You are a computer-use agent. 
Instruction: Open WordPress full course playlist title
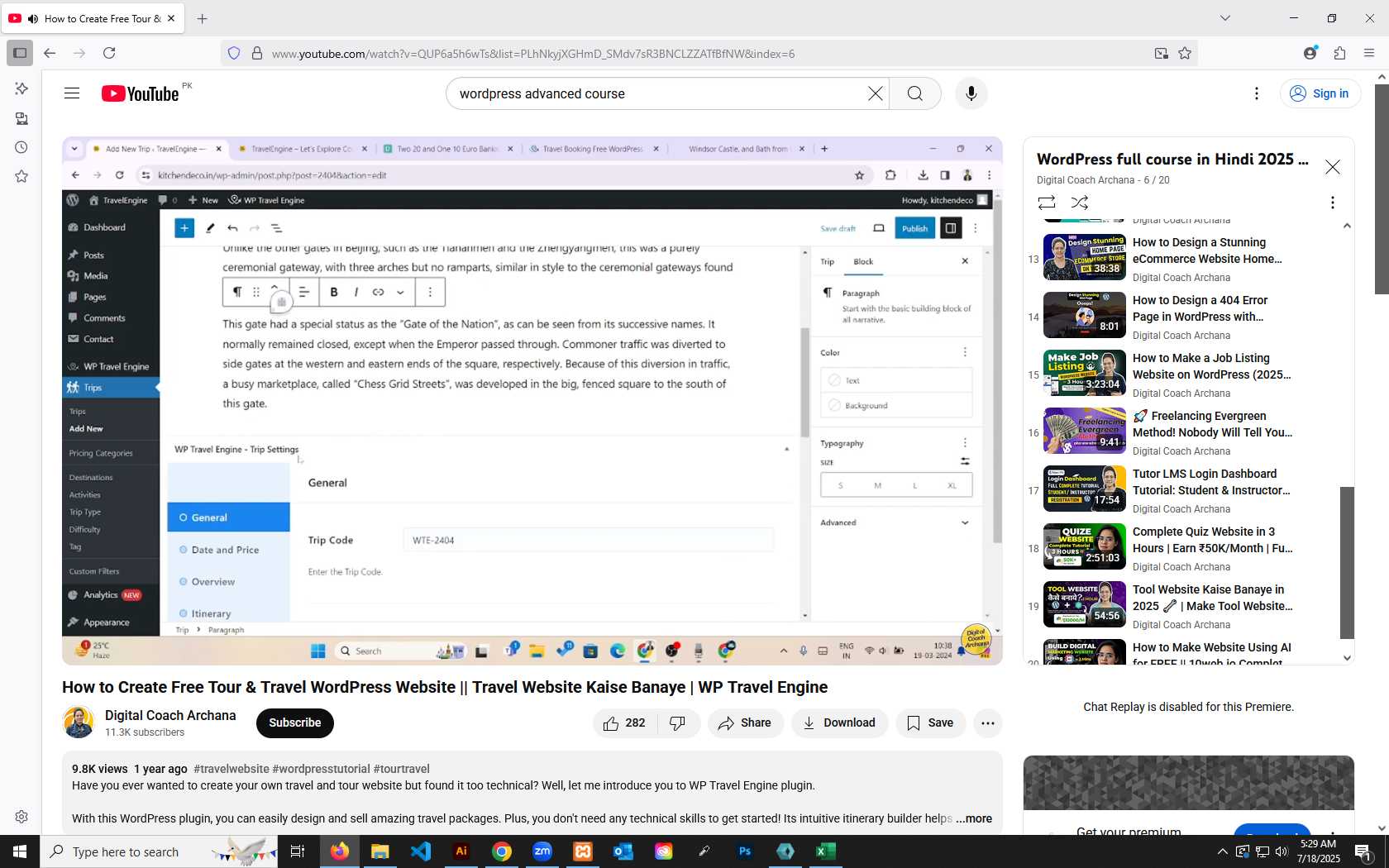(1172, 160)
